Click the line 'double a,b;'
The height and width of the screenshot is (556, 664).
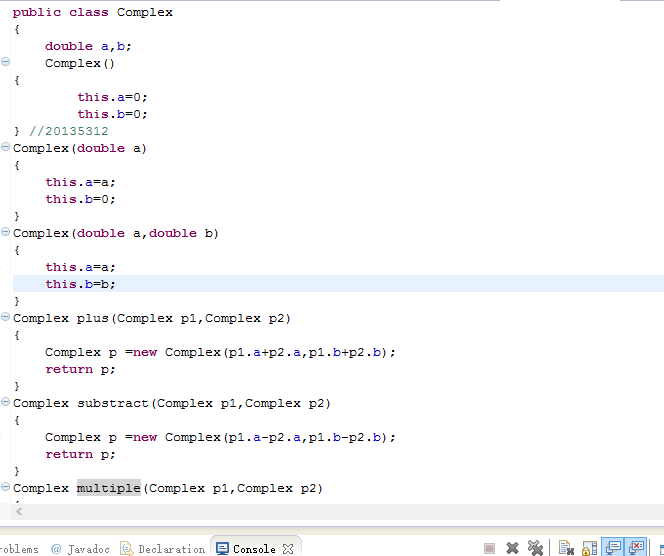point(89,46)
